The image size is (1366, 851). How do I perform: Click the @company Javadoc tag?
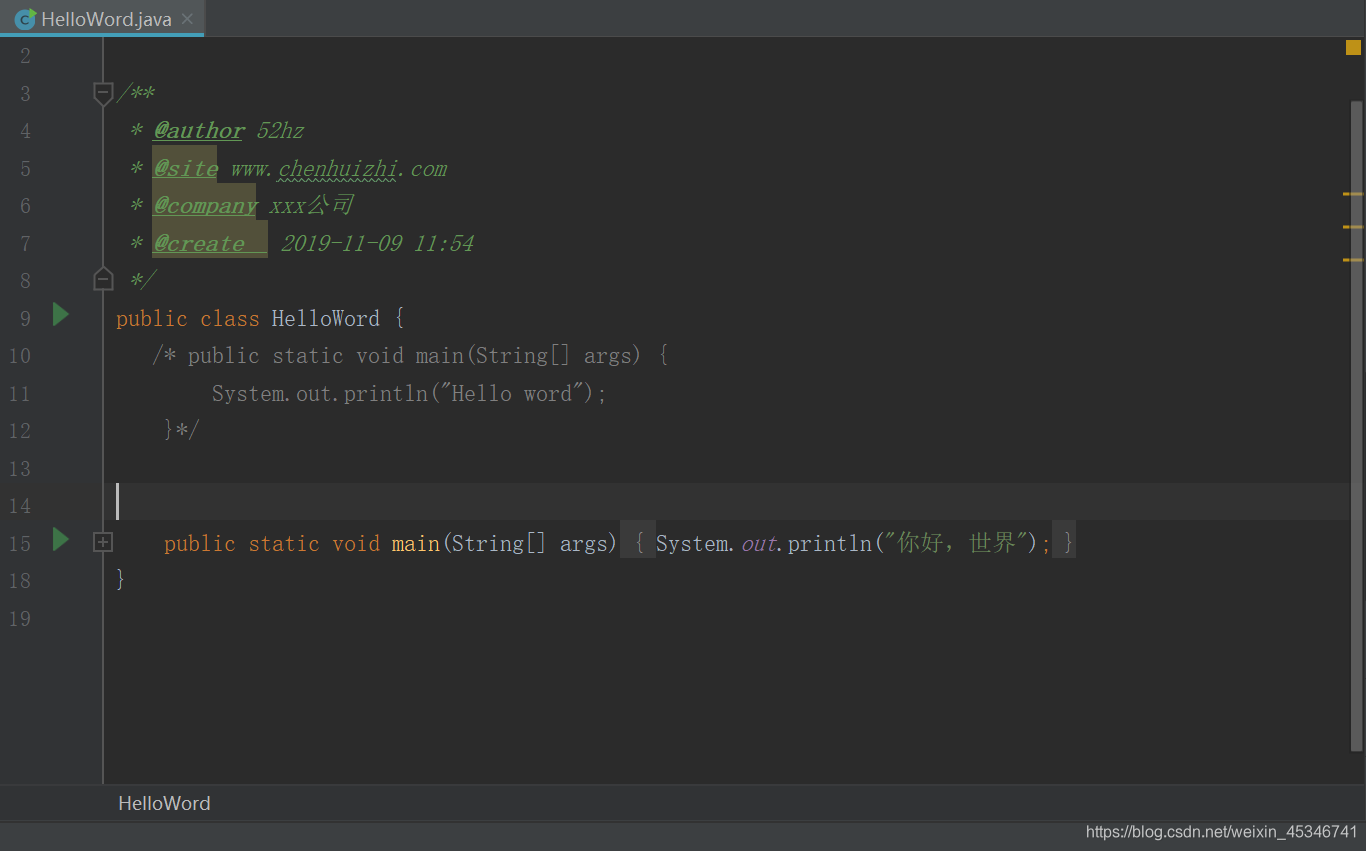(205, 206)
